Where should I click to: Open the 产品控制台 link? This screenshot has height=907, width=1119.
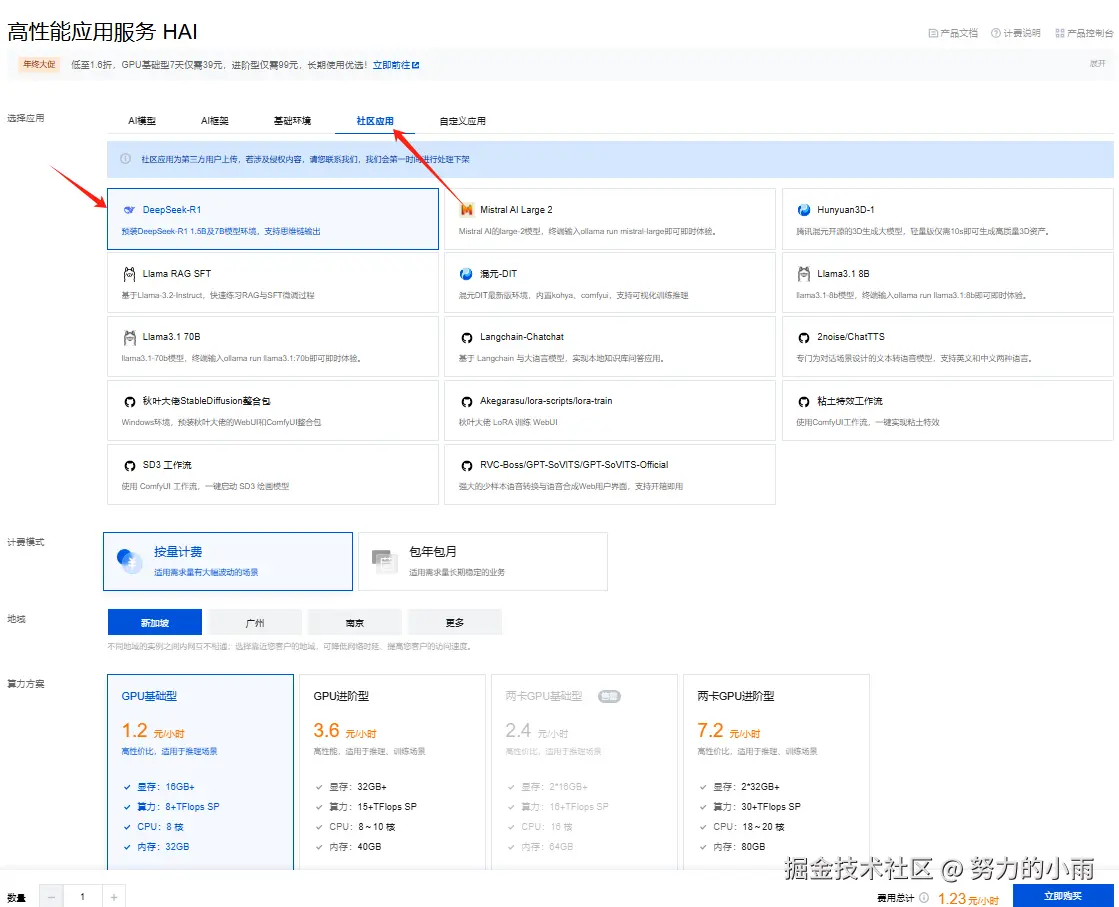1084,34
